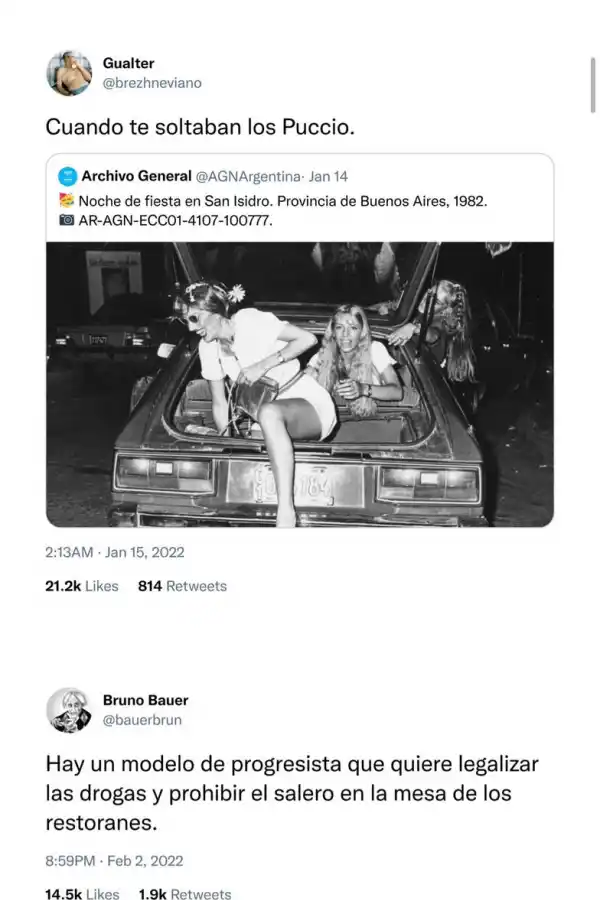This screenshot has height=900, width=600.
Task: View the 814 Retweets list
Action: [x=182, y=586]
